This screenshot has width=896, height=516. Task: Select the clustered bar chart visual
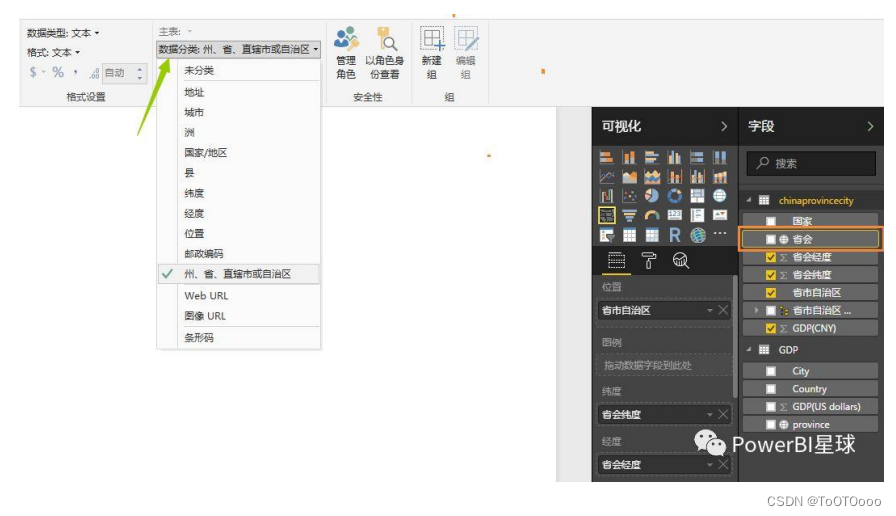click(x=651, y=157)
